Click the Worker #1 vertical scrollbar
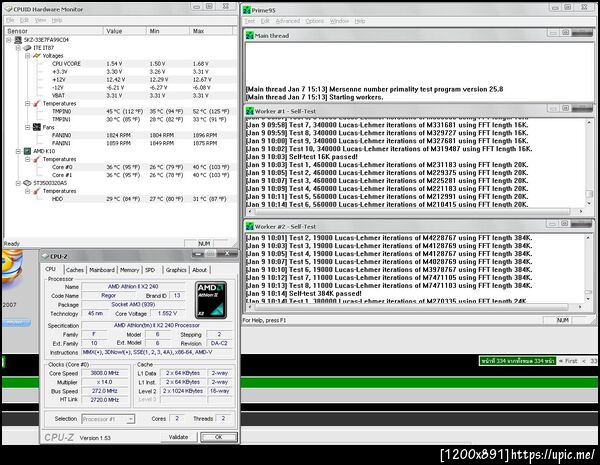The width and height of the screenshot is (600, 465). pos(589,163)
